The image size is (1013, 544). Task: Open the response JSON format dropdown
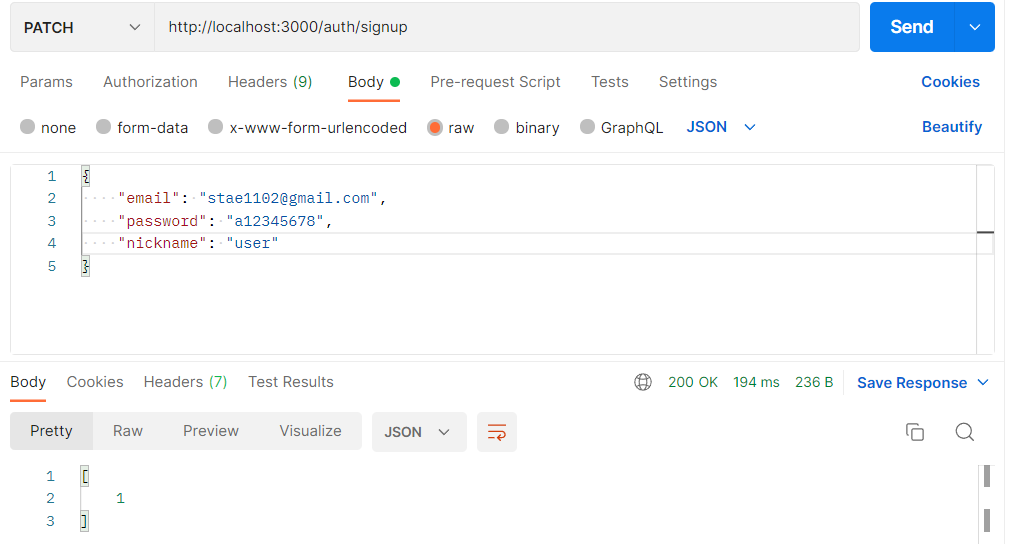click(419, 432)
